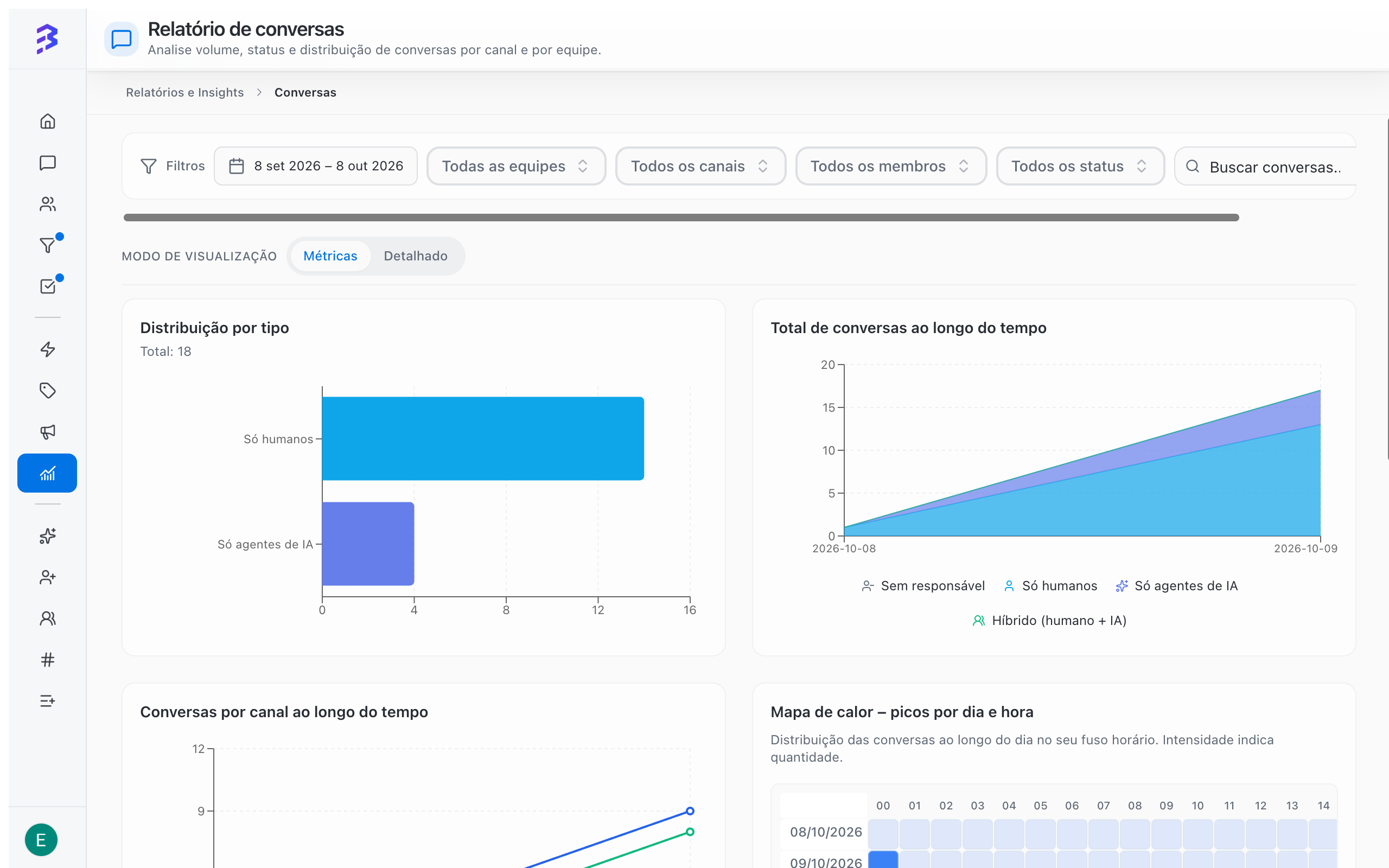Open the tasks checkbox sidebar icon
This screenshot has height=868, width=1389.
(x=48, y=286)
